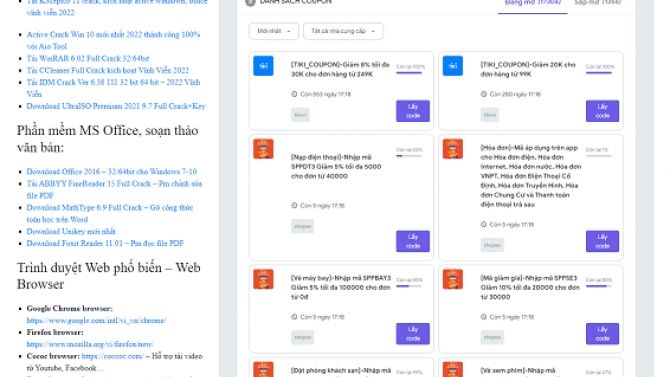This screenshot has width=670, height=377.
Task: Click the Còn 280 ngày expiry text
Action: 515,94
